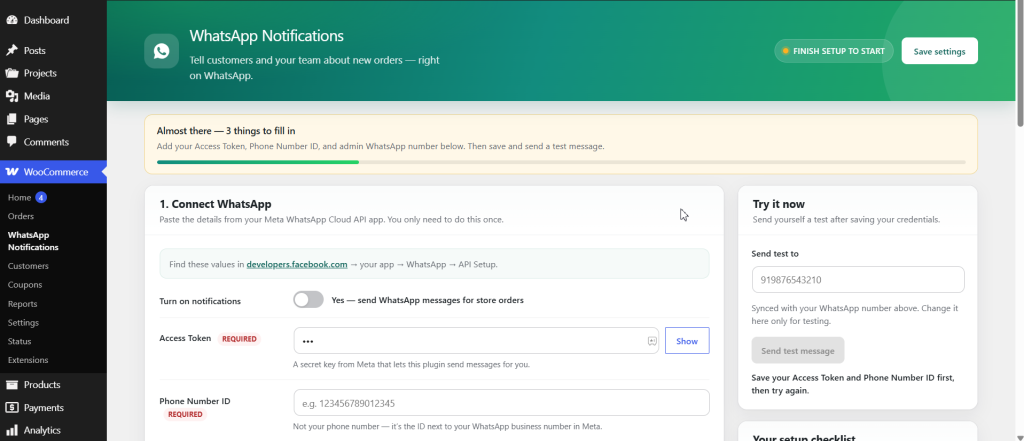This screenshot has width=1024, height=441.
Task: Click the Comments speech bubble icon
Action: (12, 142)
